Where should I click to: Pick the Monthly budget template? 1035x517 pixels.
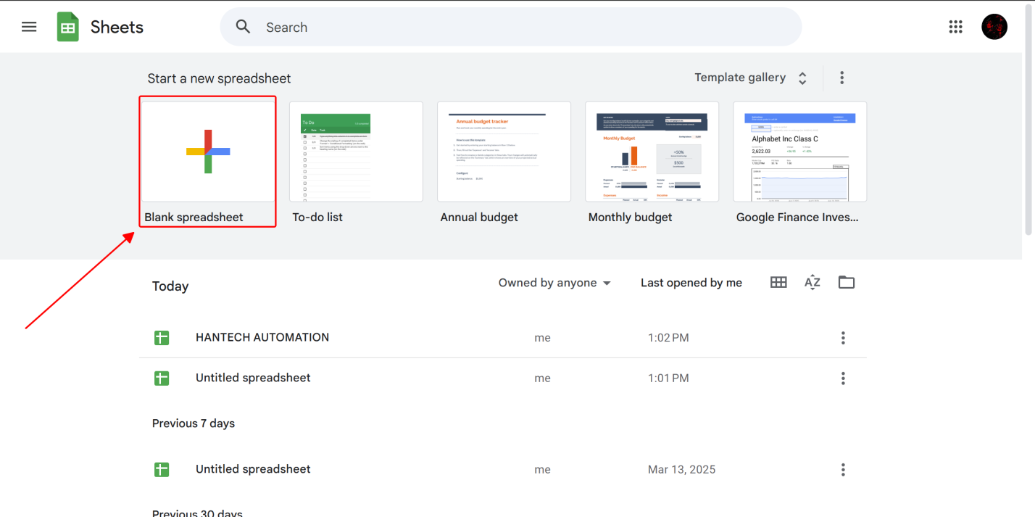coord(652,152)
